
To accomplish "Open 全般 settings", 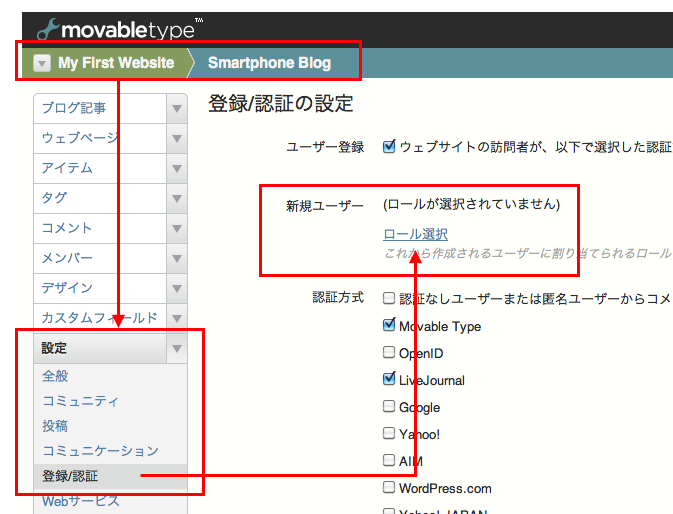I will (55, 376).
